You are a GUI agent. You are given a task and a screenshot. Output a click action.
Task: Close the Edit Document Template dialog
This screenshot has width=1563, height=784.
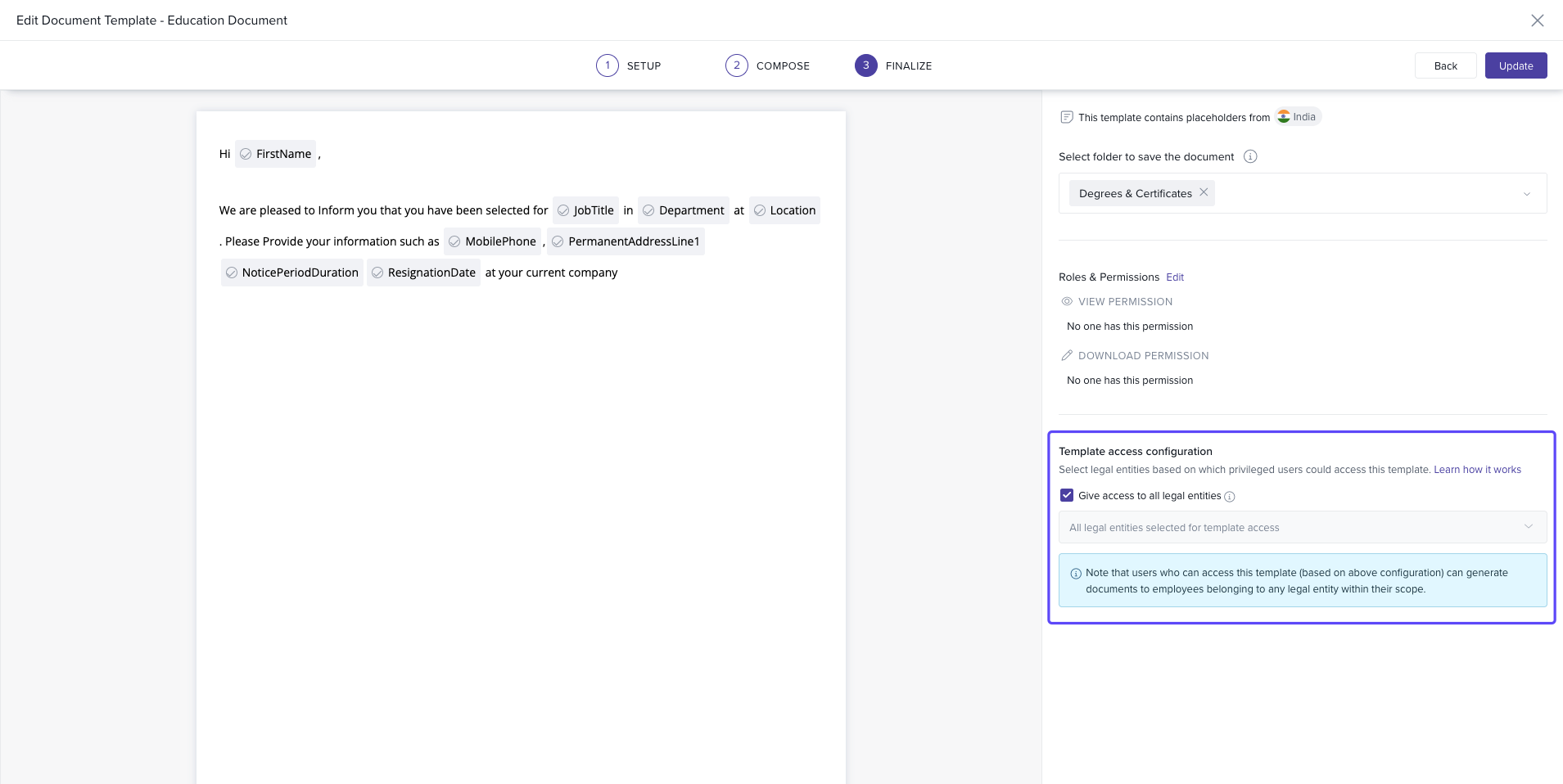[x=1537, y=20]
